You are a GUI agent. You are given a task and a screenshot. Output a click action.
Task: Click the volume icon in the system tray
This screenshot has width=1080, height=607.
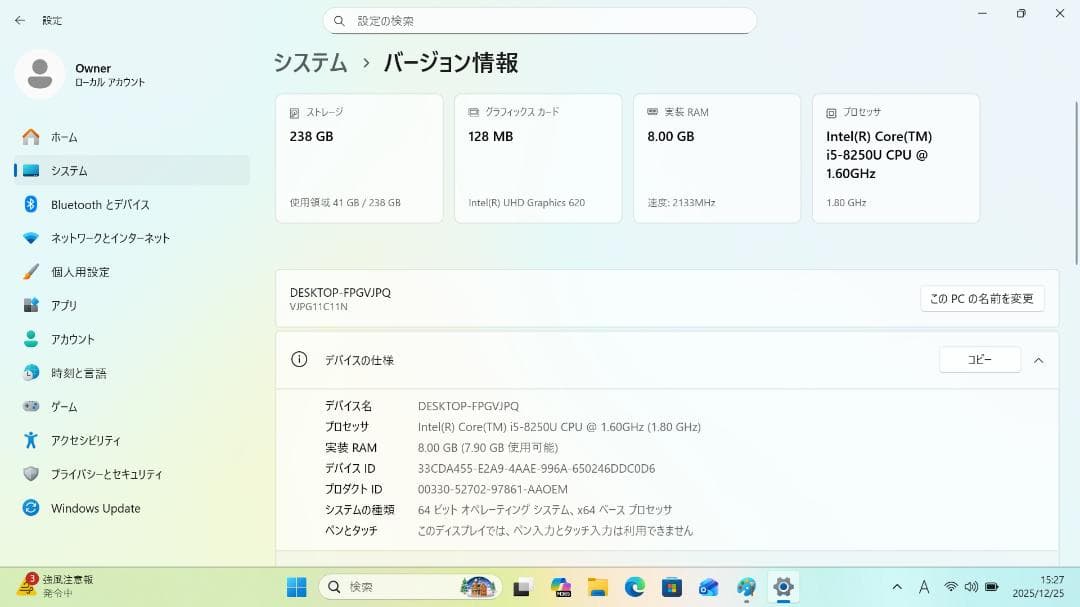[x=970, y=587]
